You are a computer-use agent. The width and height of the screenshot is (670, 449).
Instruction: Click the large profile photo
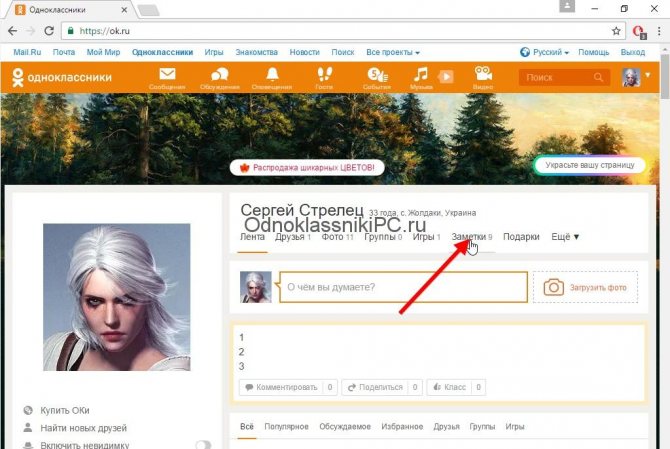click(117, 297)
